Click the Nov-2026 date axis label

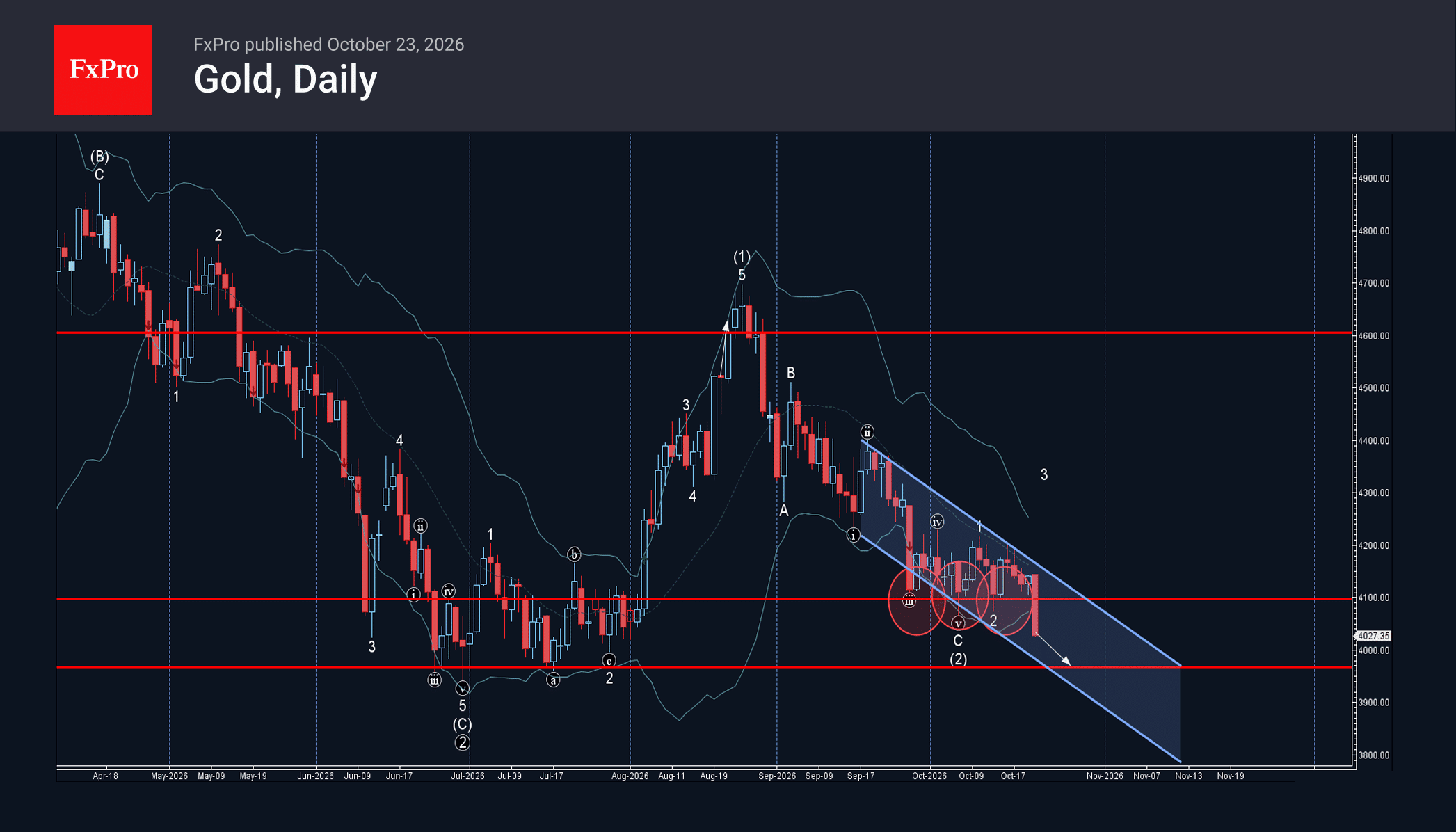(x=1105, y=776)
